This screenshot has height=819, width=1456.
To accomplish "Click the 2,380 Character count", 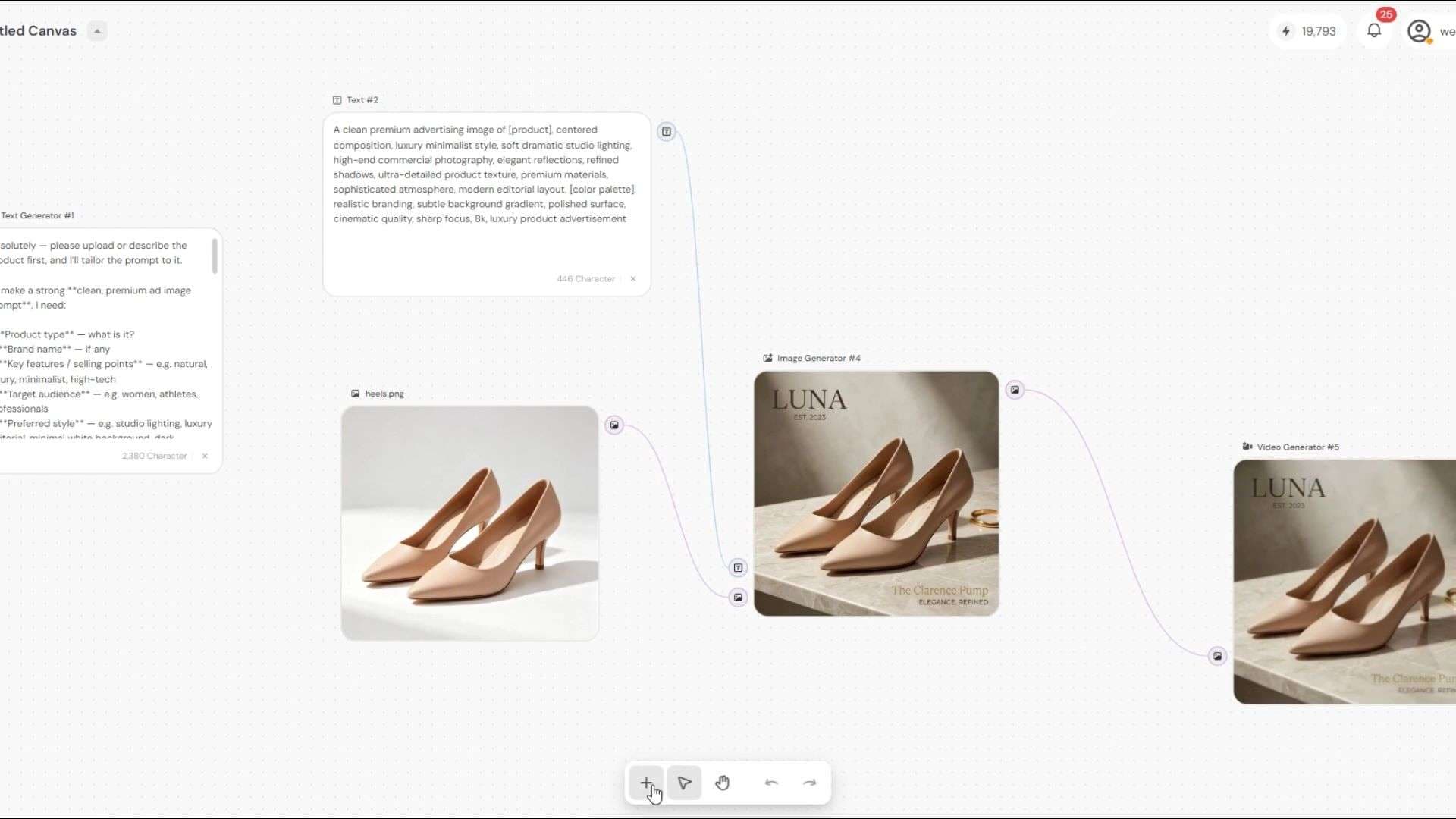I will [x=155, y=456].
